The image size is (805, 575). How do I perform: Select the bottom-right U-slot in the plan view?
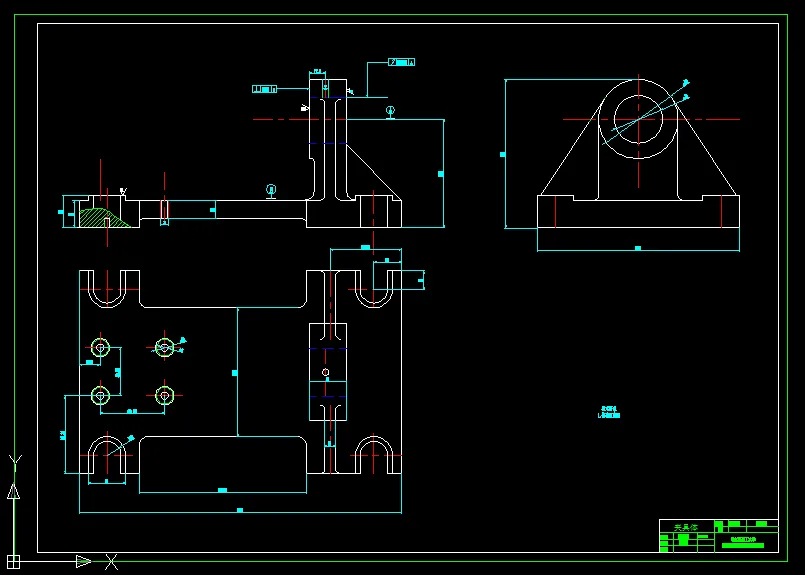point(374,455)
